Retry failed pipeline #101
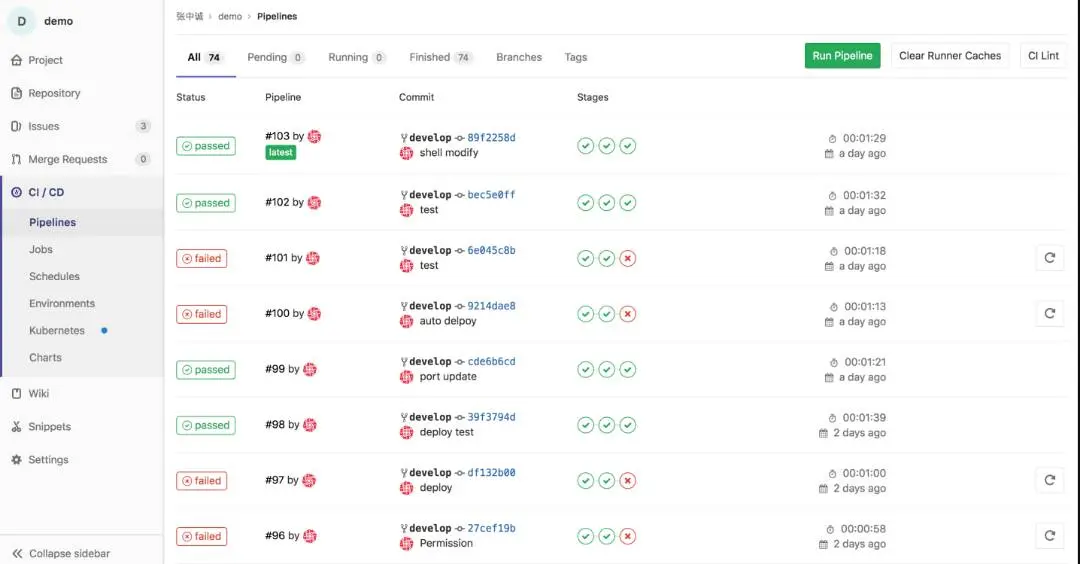This screenshot has width=1080, height=564. [1050, 258]
